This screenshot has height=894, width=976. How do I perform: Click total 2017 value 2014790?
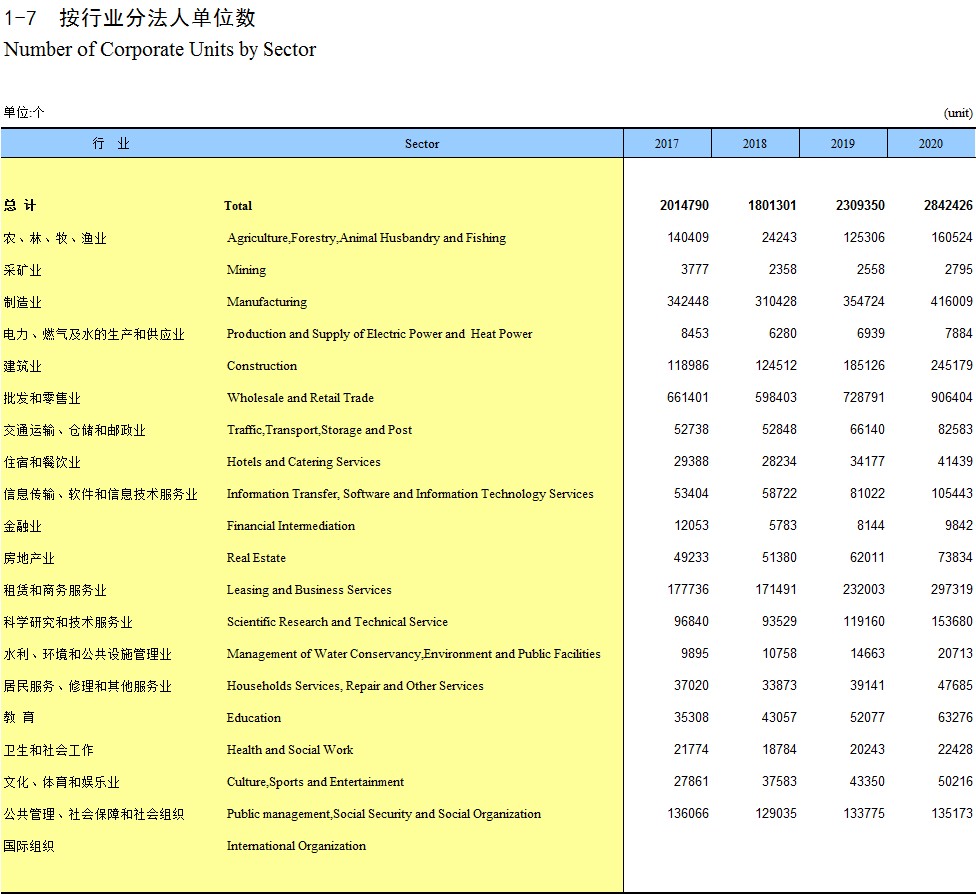point(684,205)
